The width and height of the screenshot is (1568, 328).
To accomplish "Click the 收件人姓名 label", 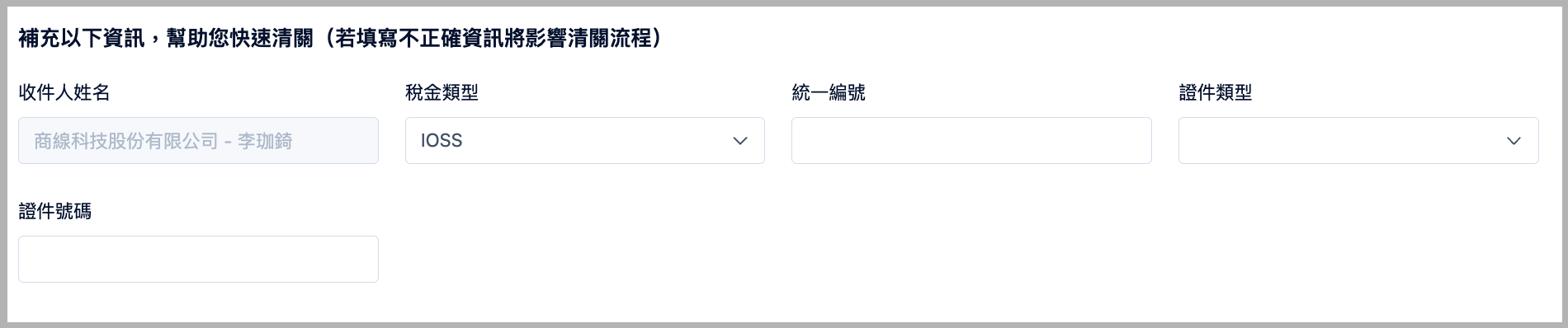I will point(64,92).
